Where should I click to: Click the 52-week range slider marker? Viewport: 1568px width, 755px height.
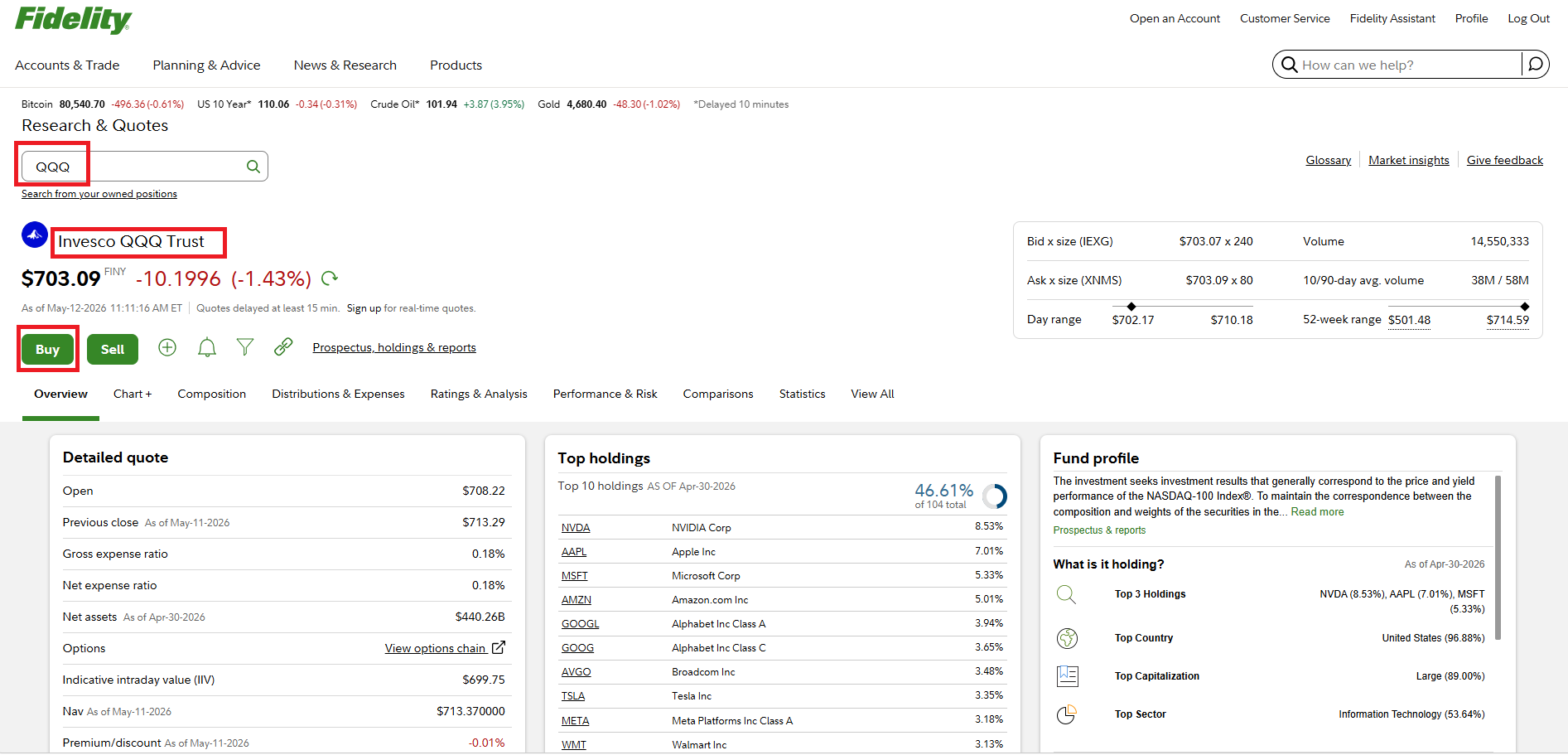pyautogui.click(x=1525, y=307)
